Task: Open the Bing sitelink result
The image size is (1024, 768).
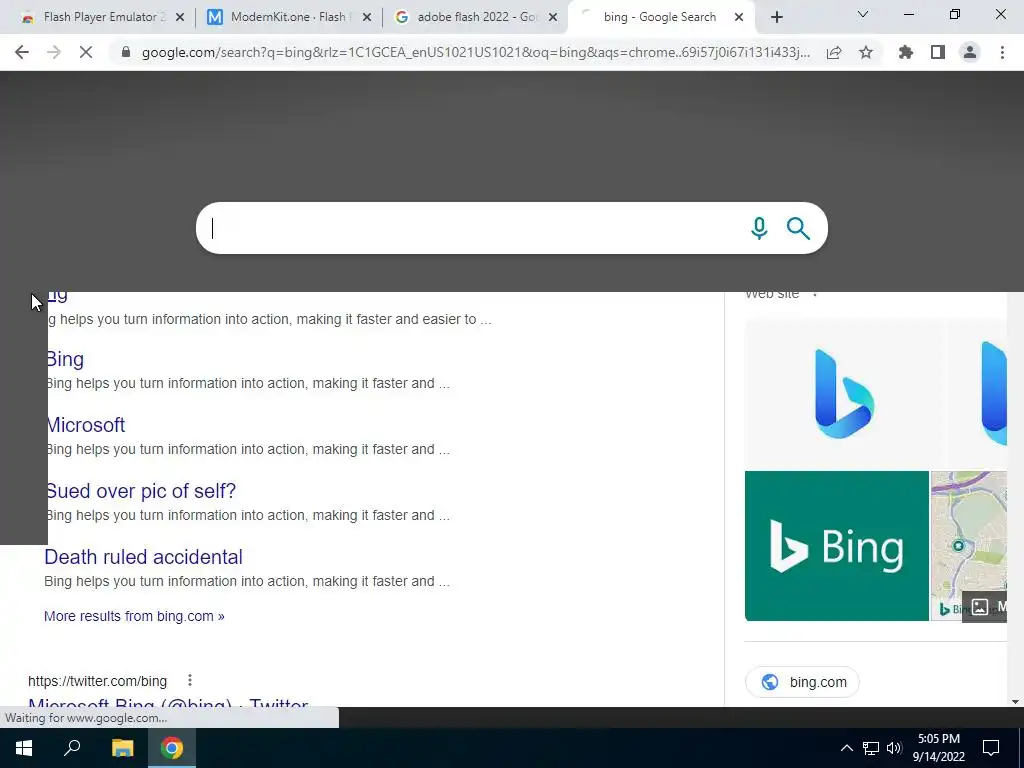Action: pos(65,359)
